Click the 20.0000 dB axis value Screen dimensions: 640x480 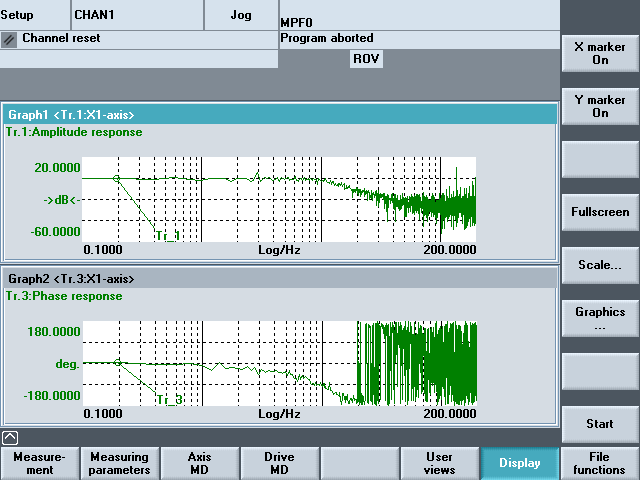point(57,167)
